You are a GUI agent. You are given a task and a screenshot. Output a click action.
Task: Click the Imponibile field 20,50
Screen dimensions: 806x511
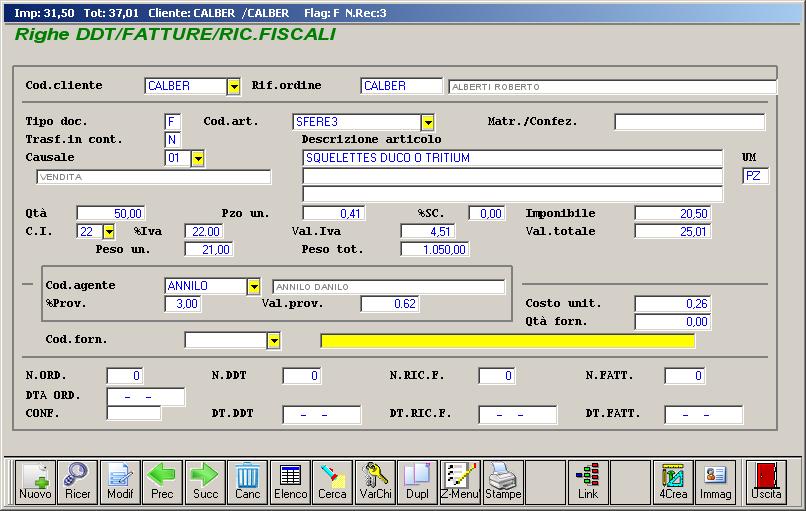point(673,213)
